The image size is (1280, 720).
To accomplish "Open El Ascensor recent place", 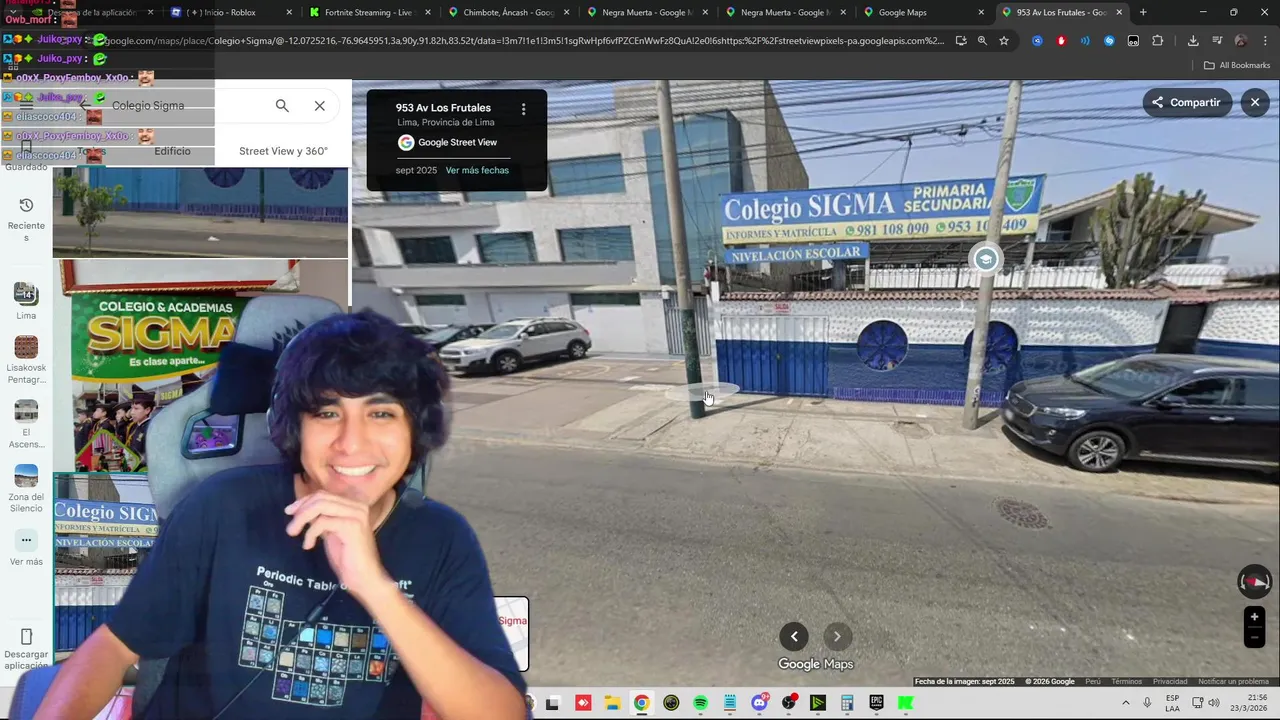I will pyautogui.click(x=26, y=424).
